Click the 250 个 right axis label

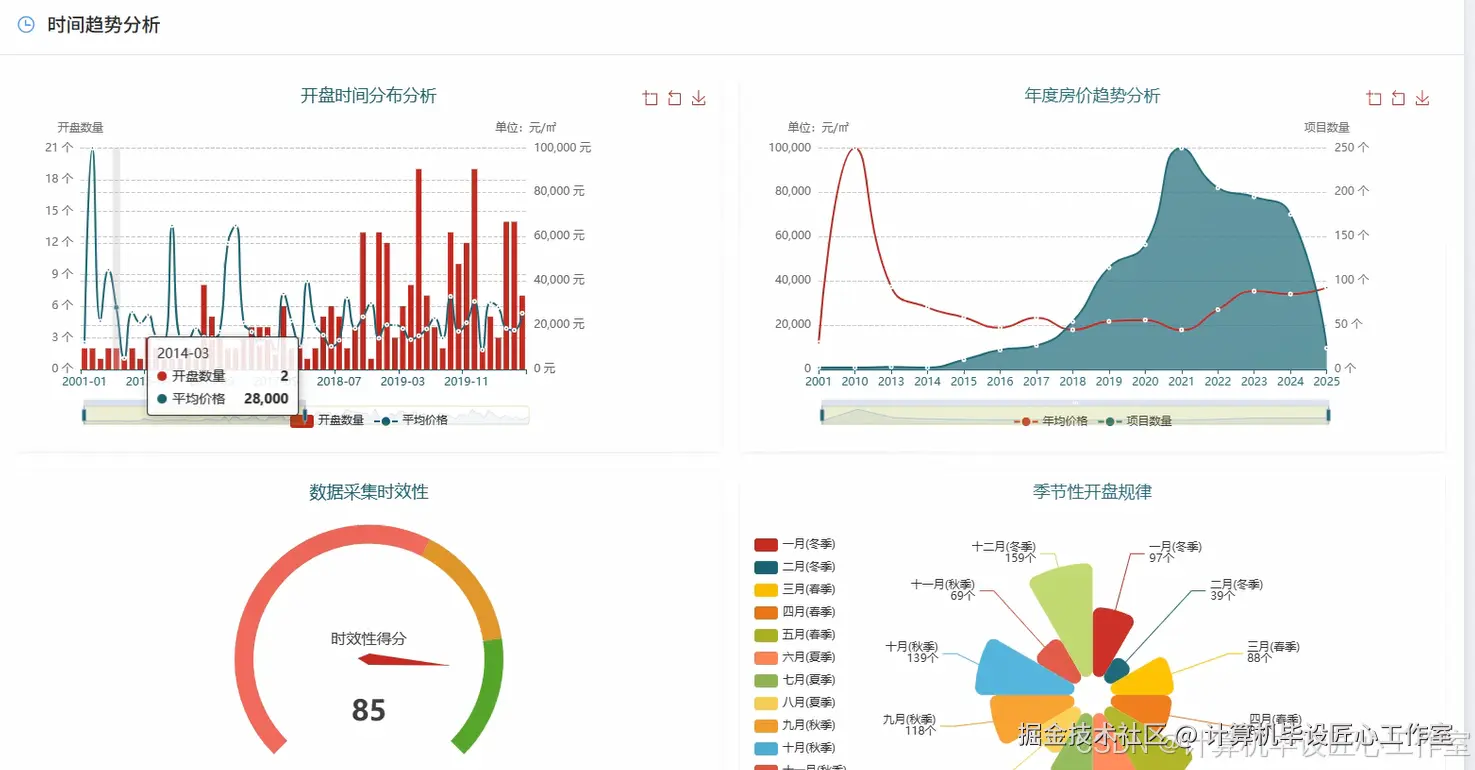1351,147
